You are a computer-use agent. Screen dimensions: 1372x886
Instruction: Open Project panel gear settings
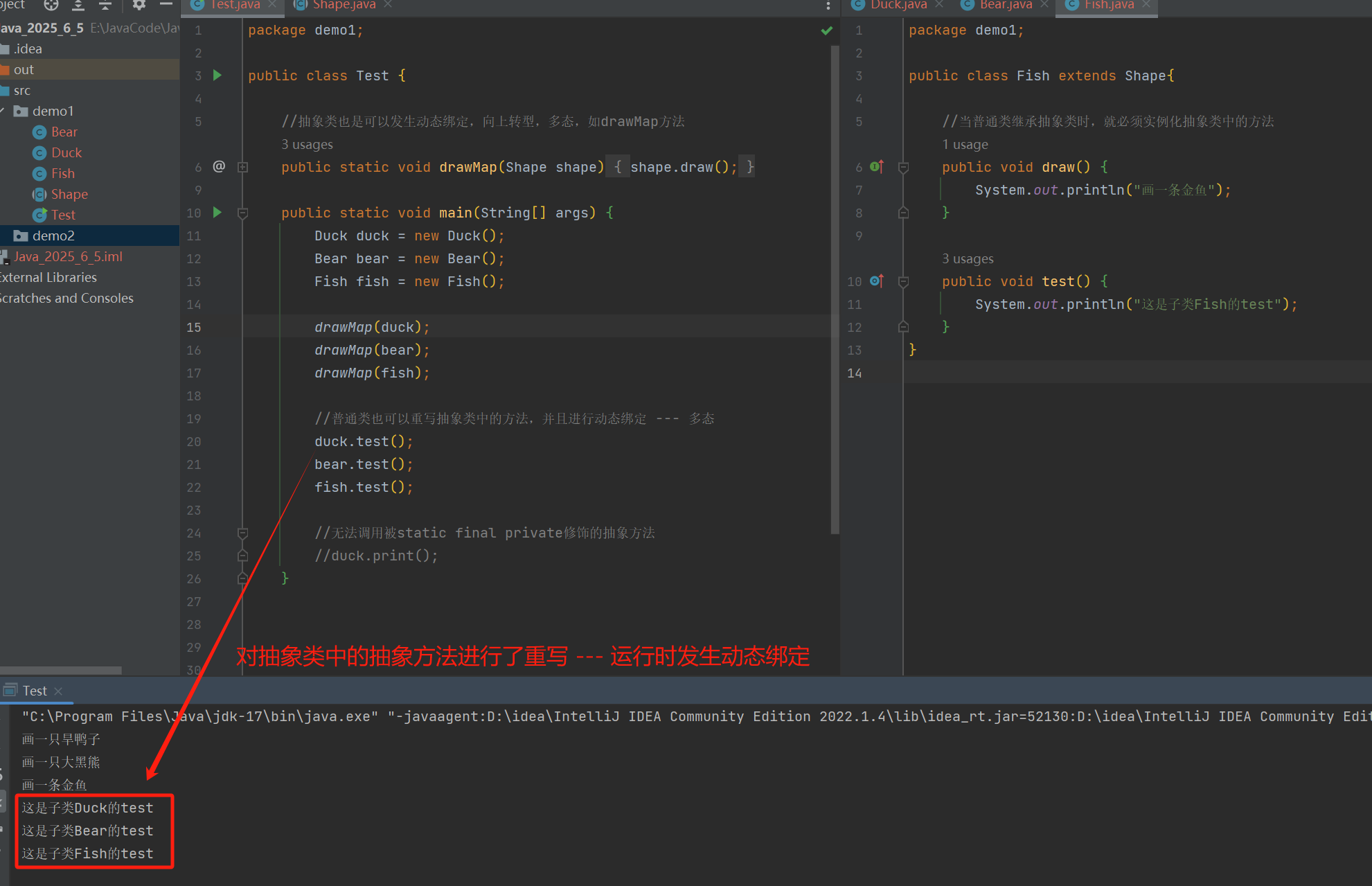click(x=139, y=5)
